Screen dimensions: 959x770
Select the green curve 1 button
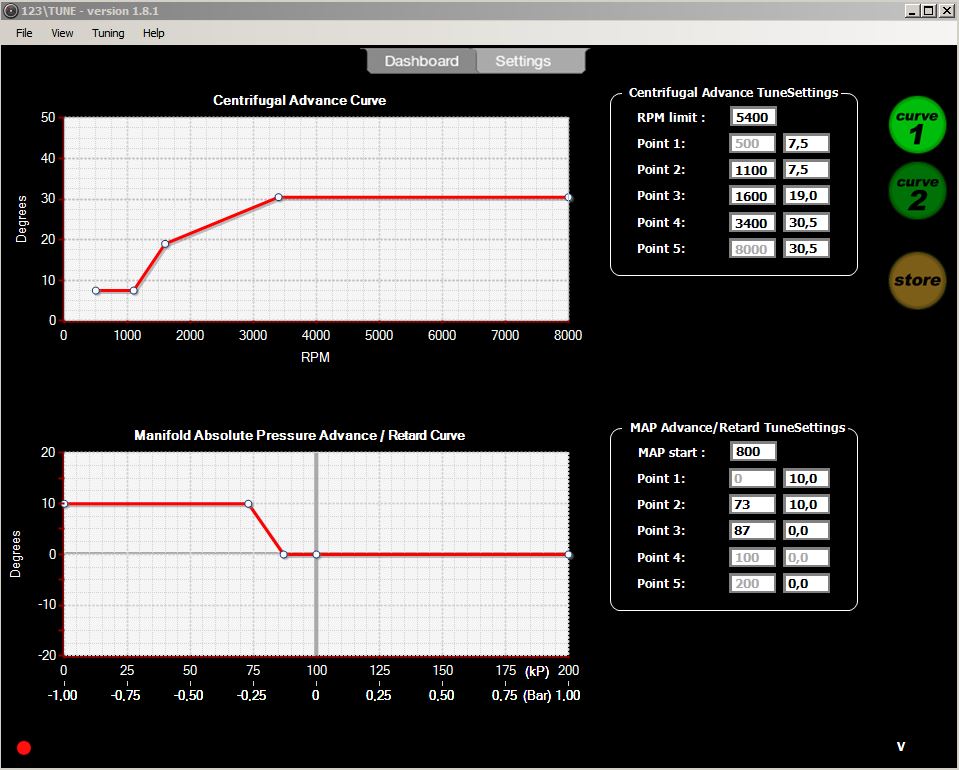pyautogui.click(x=916, y=125)
